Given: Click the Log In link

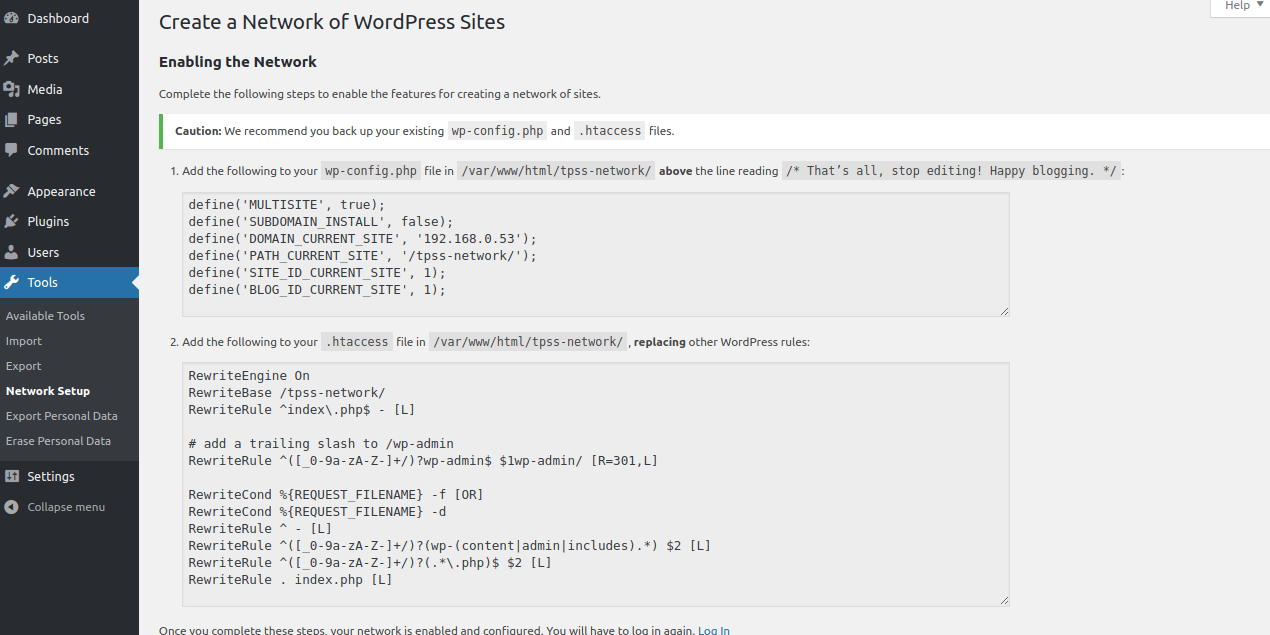Looking at the screenshot, I should coord(714,630).
